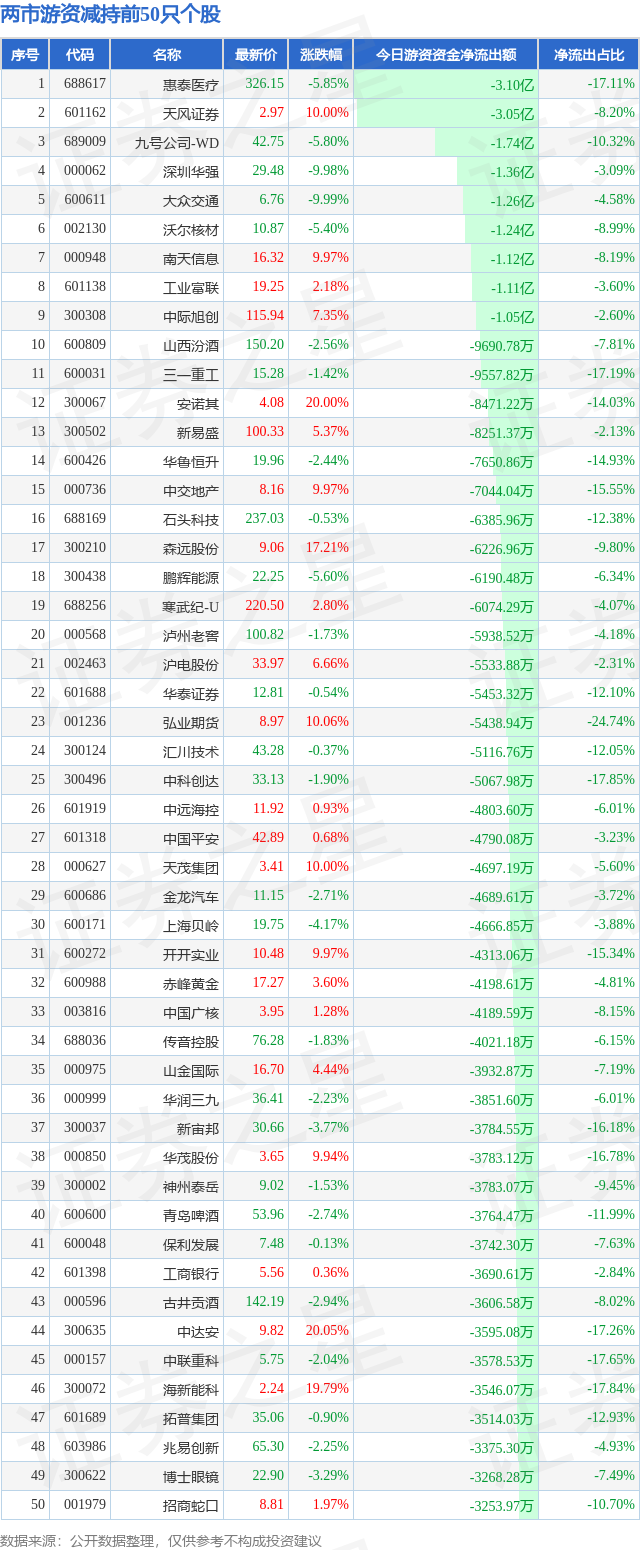Select stock name 泸州老窖
This screenshot has width=640, height=1550.
(x=191, y=635)
